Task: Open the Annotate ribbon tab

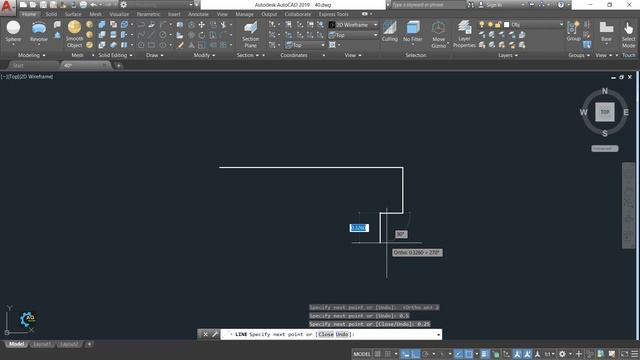Action: pyautogui.click(x=198, y=14)
